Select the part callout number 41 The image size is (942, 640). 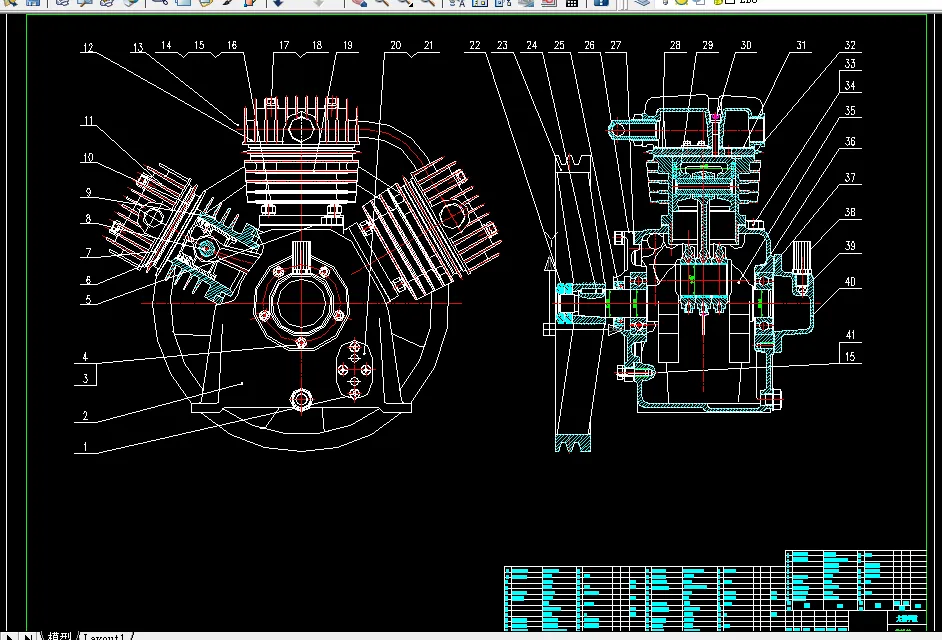point(850,333)
